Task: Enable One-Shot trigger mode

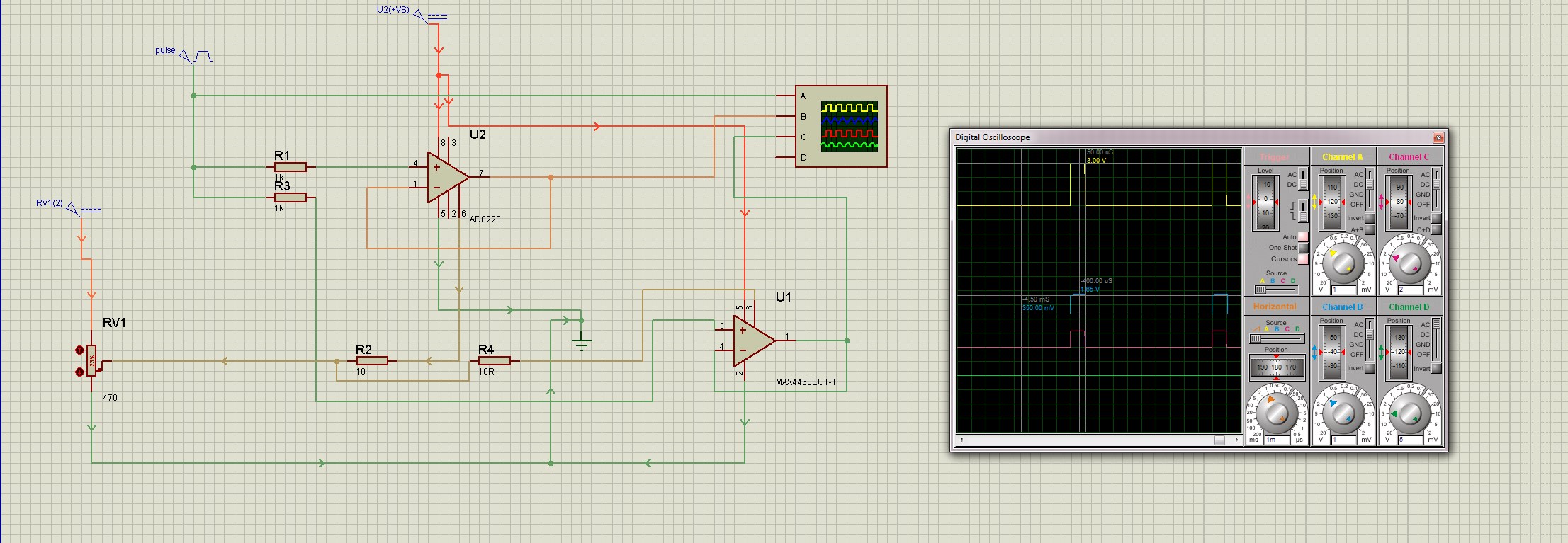Action: [1303, 248]
